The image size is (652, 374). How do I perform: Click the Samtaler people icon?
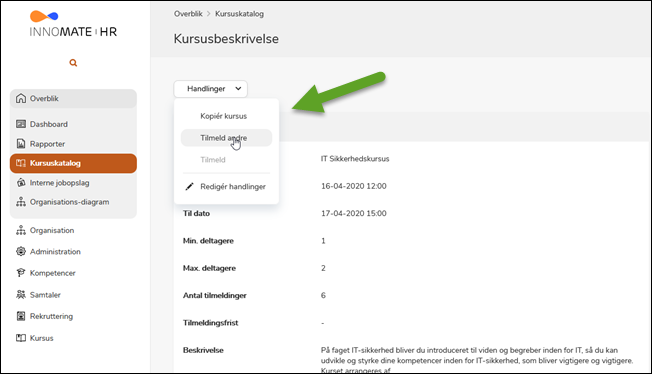[21, 295]
